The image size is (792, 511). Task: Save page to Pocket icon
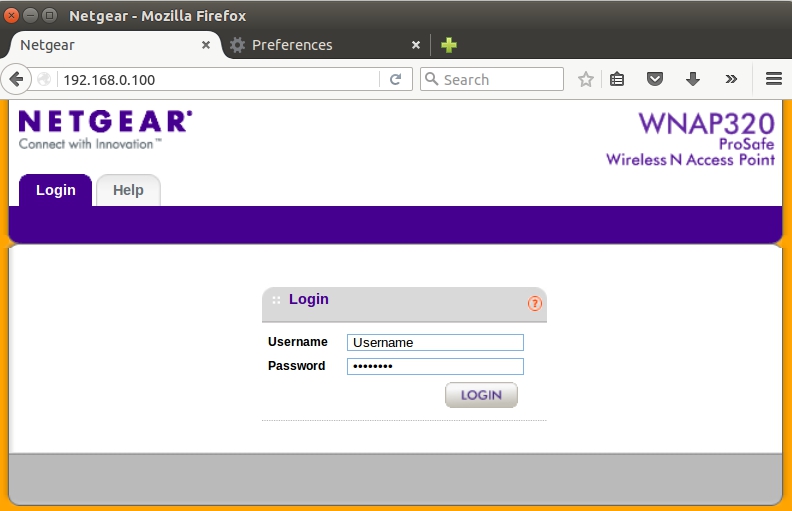(655, 79)
